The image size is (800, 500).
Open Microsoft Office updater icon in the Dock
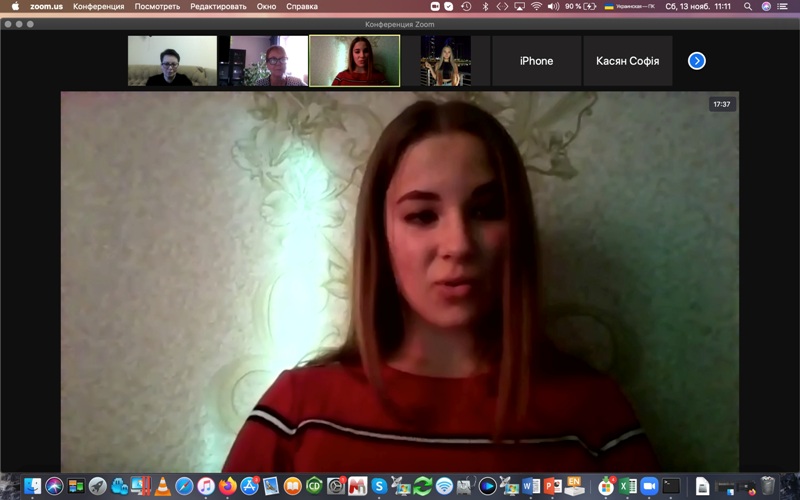(x=606, y=486)
